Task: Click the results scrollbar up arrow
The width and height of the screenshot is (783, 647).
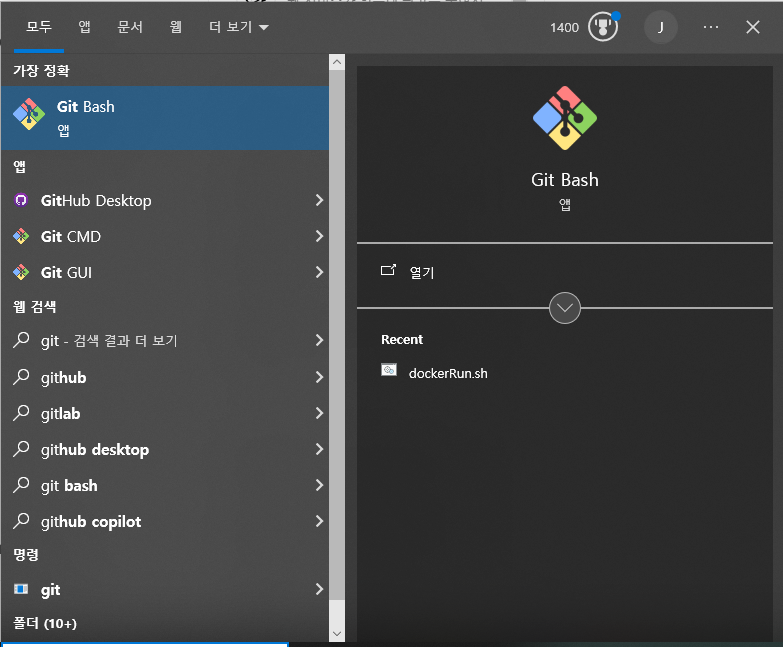Action: click(337, 62)
